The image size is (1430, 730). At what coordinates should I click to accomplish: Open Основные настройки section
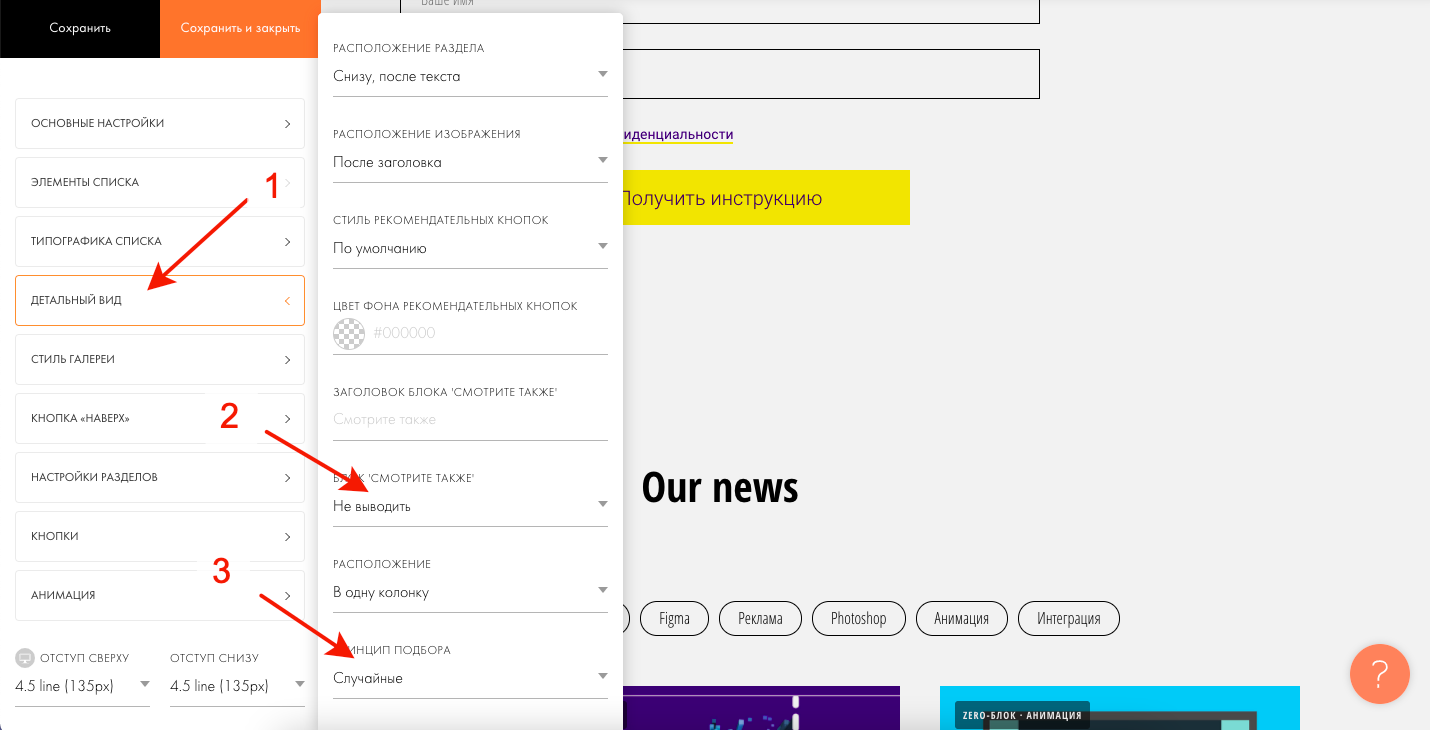tap(160, 123)
